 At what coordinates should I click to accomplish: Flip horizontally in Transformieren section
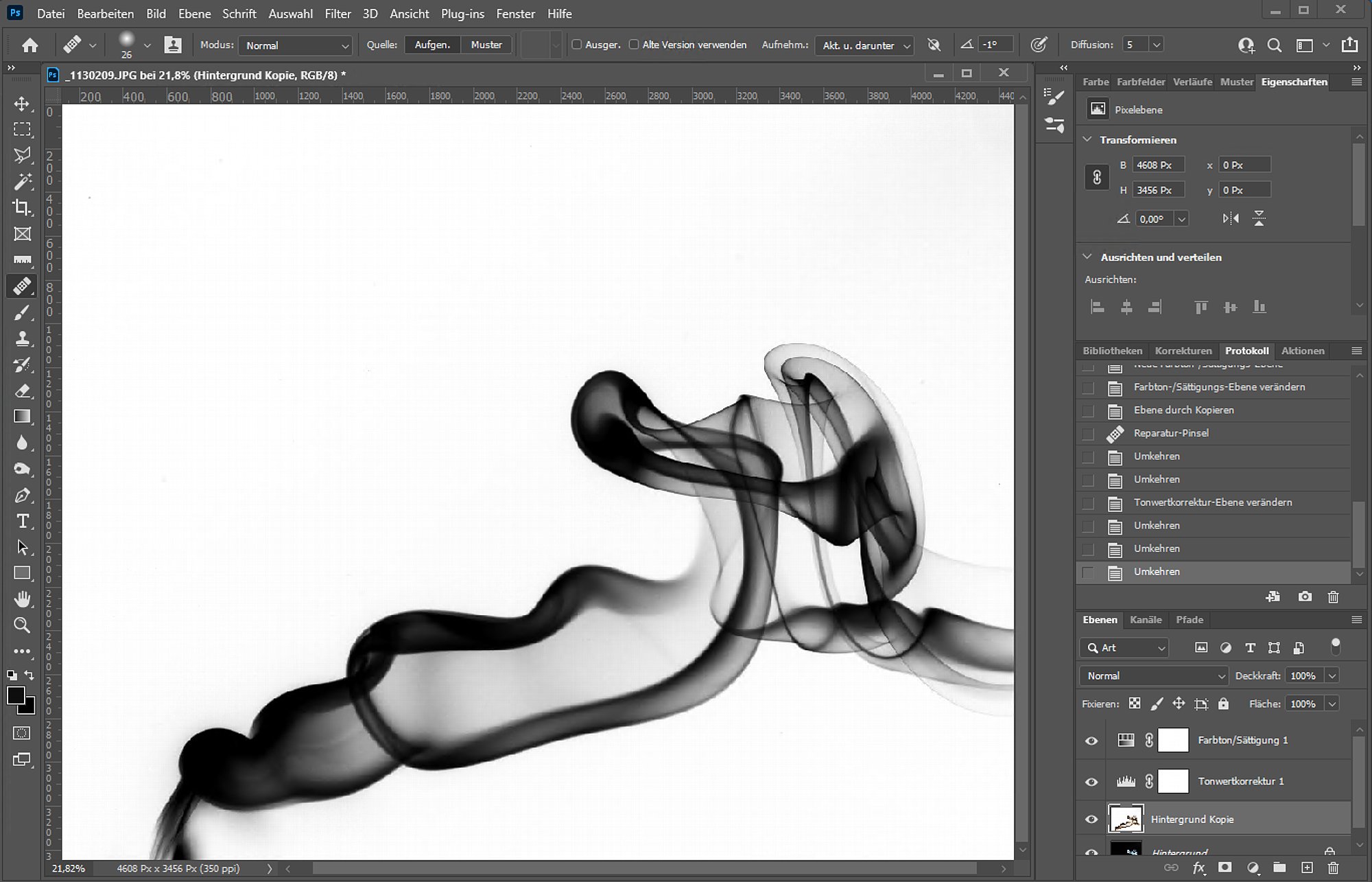(1231, 219)
